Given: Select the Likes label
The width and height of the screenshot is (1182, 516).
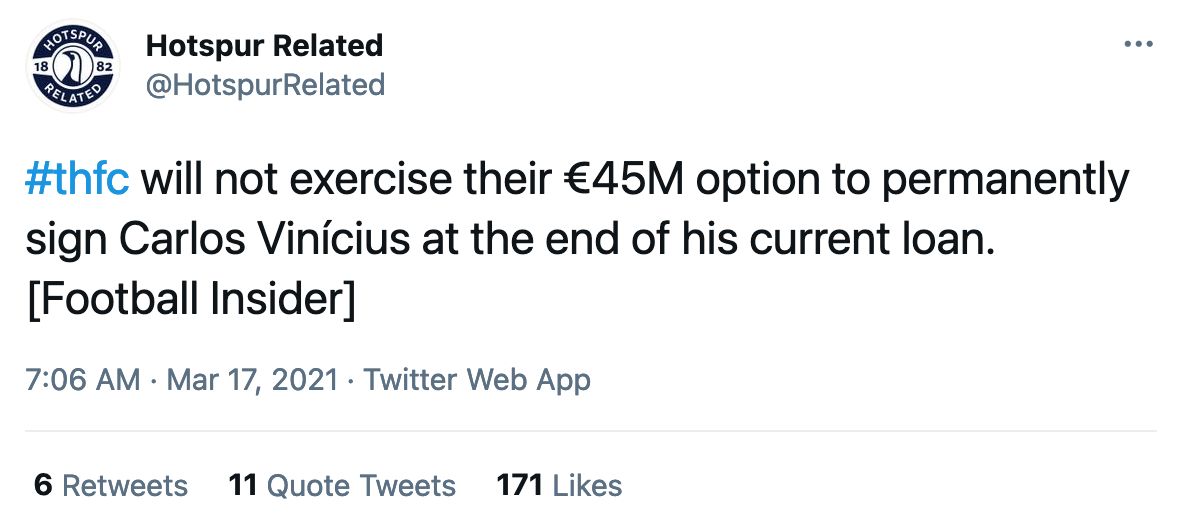Looking at the screenshot, I should click(587, 486).
